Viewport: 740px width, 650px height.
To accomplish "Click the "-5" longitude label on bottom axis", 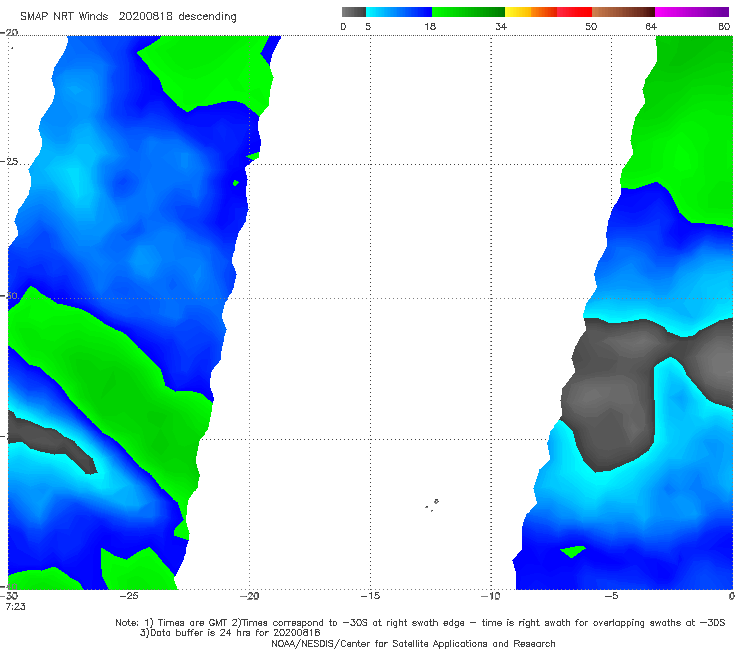I will [x=611, y=596].
